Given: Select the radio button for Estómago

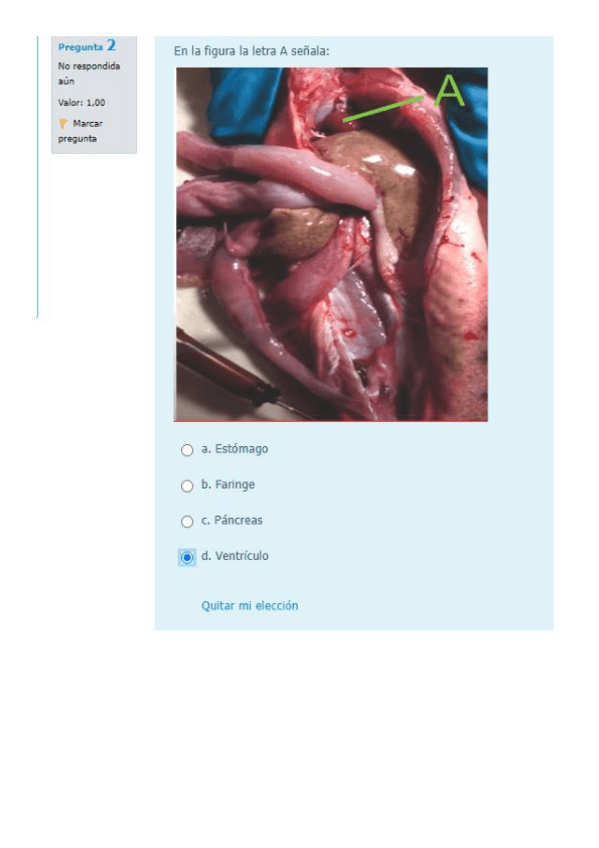Looking at the screenshot, I should click(x=187, y=450).
